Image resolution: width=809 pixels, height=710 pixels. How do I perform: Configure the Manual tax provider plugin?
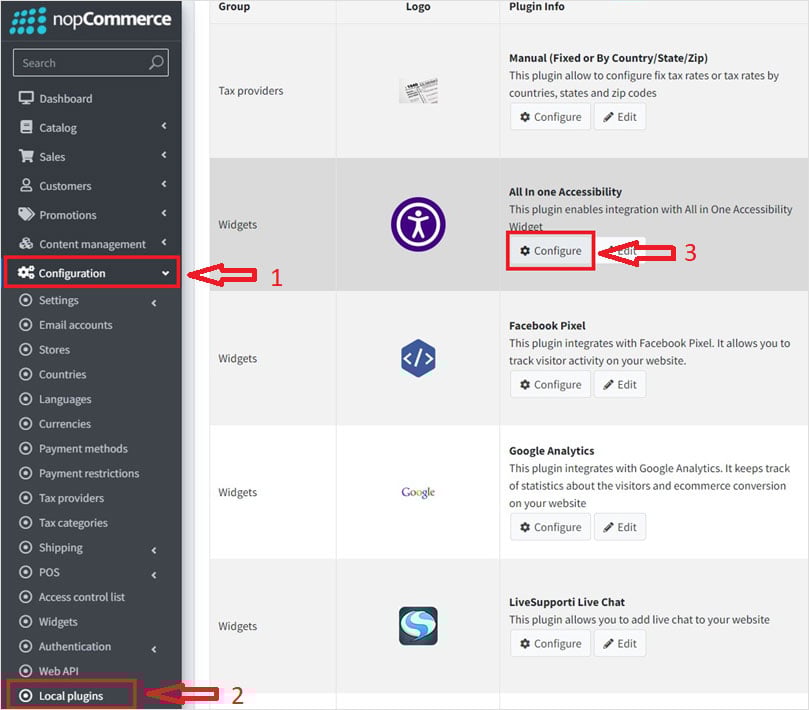[551, 117]
